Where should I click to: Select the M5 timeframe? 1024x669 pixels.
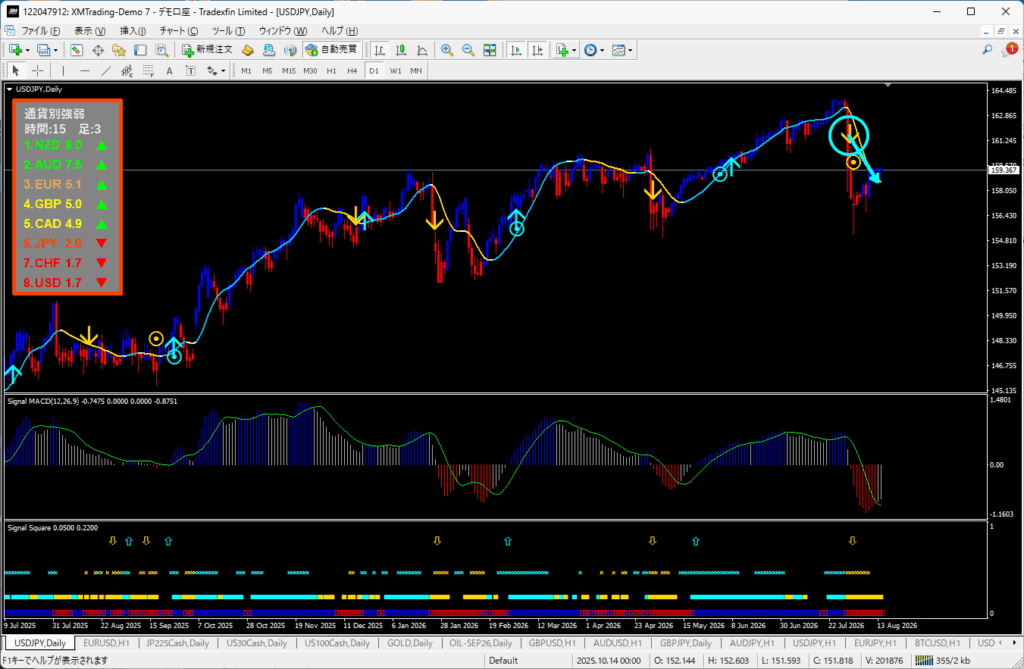tap(267, 71)
